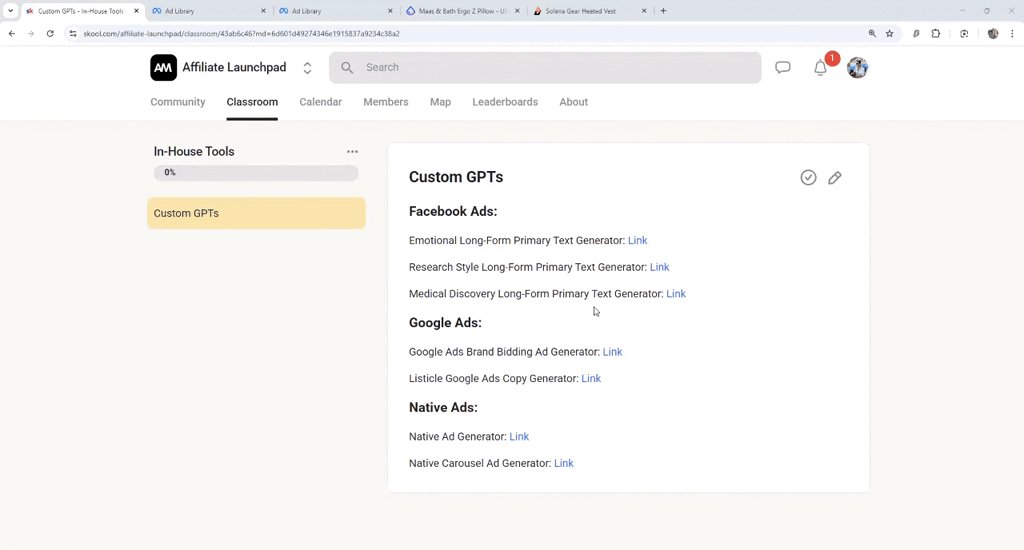Screen dimensions: 1024x550
Task: Switch to the Calendar tab
Action: [x=321, y=102]
